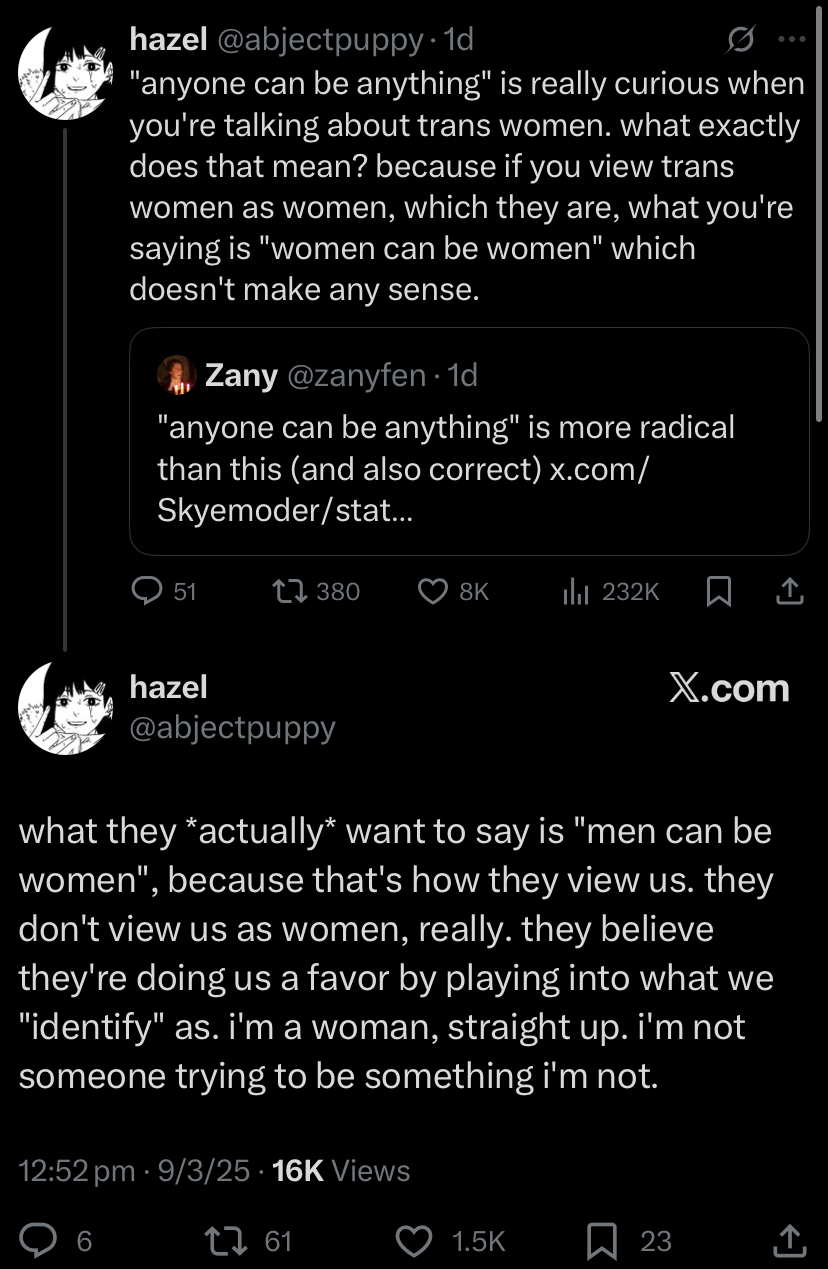Screen dimensions: 828x1269
Task: Share the first tweet via share icon
Action: tap(789, 592)
